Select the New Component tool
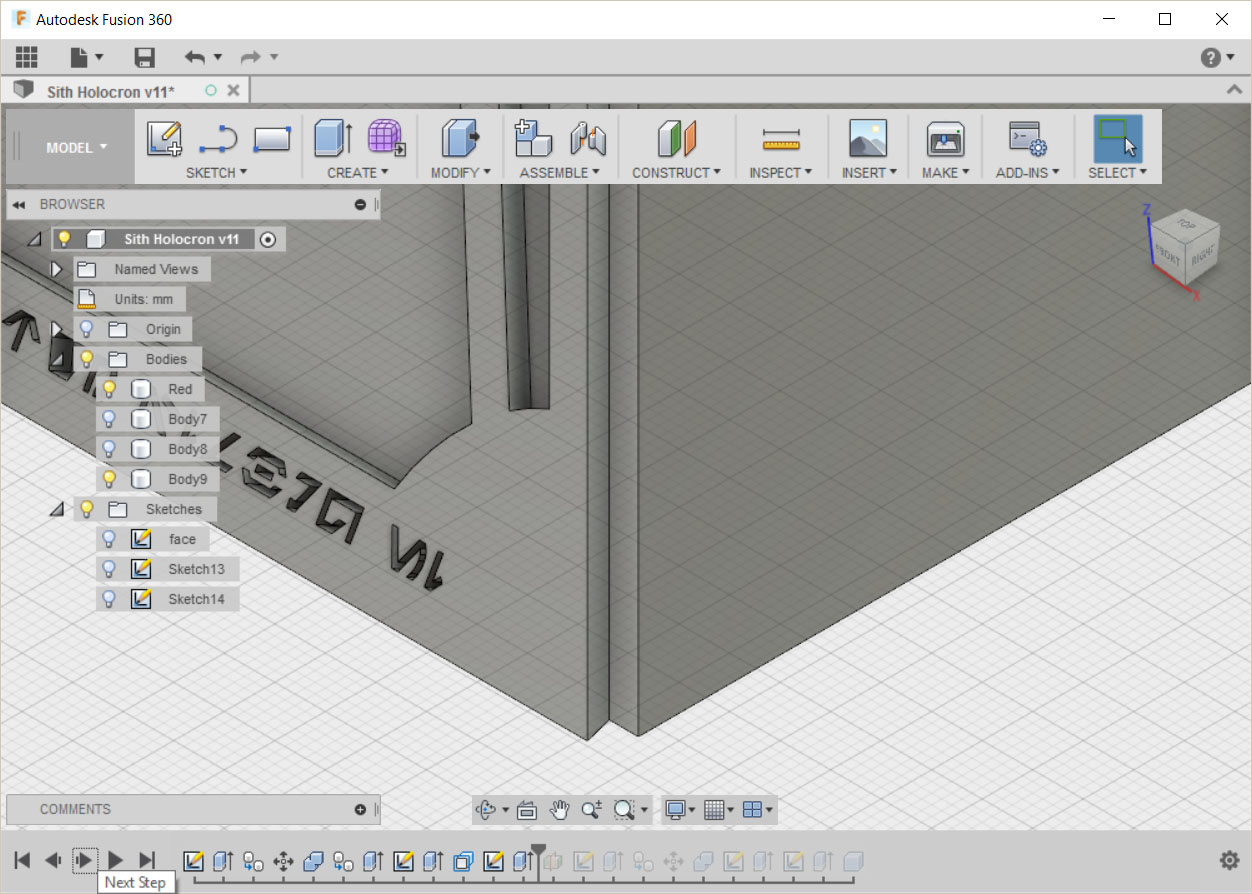 tap(533, 138)
